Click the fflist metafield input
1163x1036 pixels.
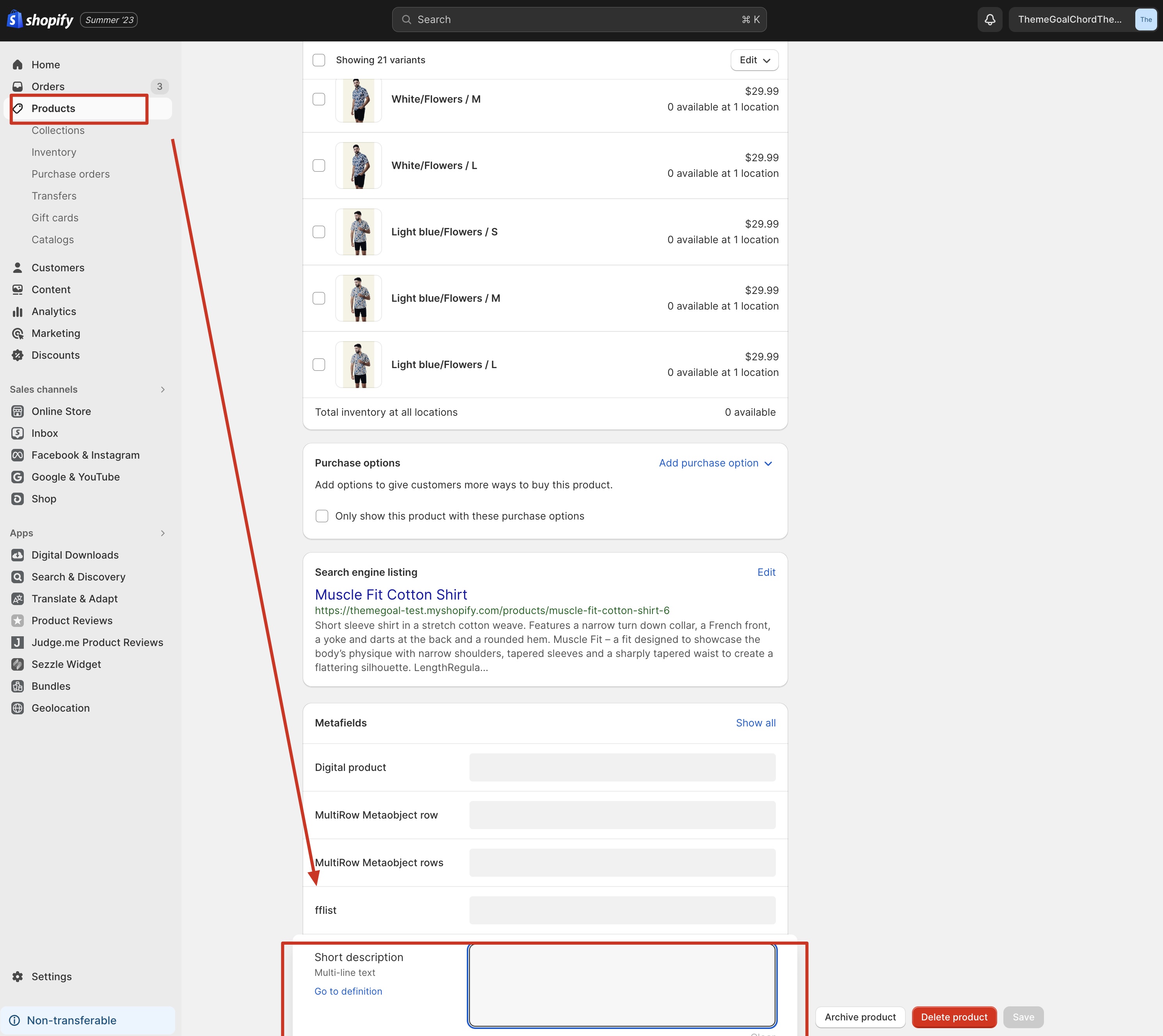click(x=622, y=910)
